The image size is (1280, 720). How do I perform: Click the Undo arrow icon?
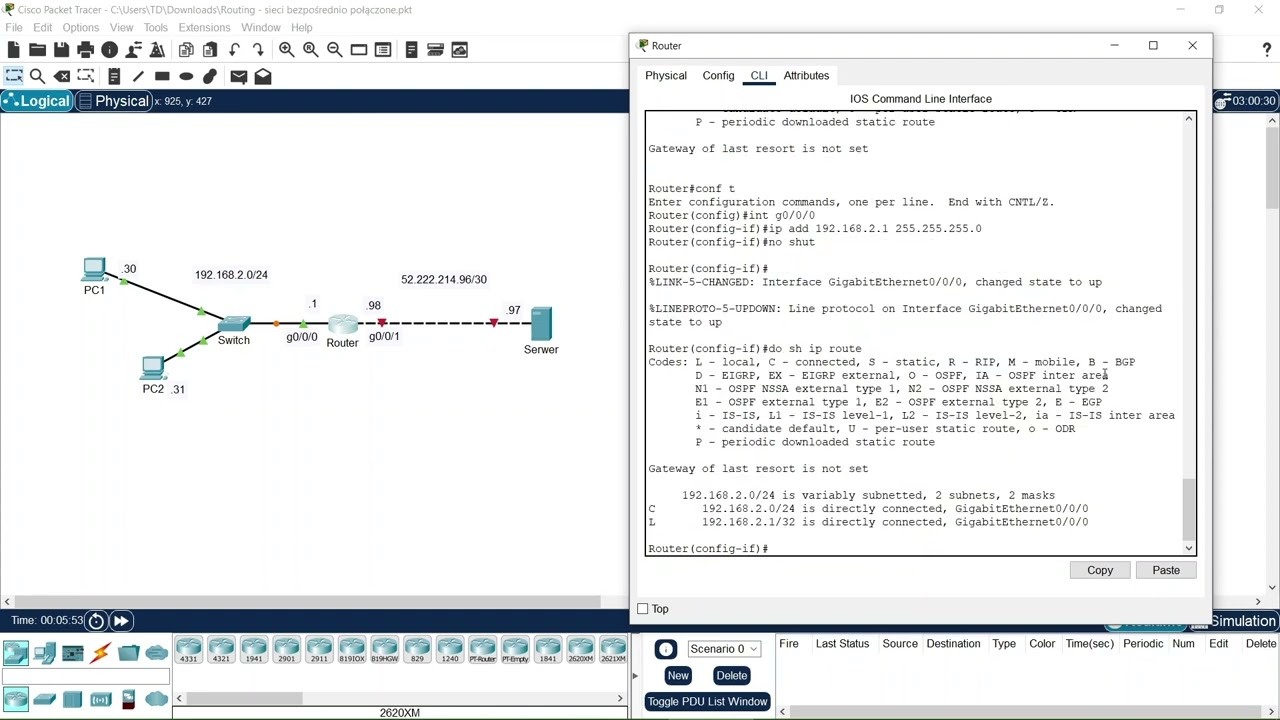(234, 49)
